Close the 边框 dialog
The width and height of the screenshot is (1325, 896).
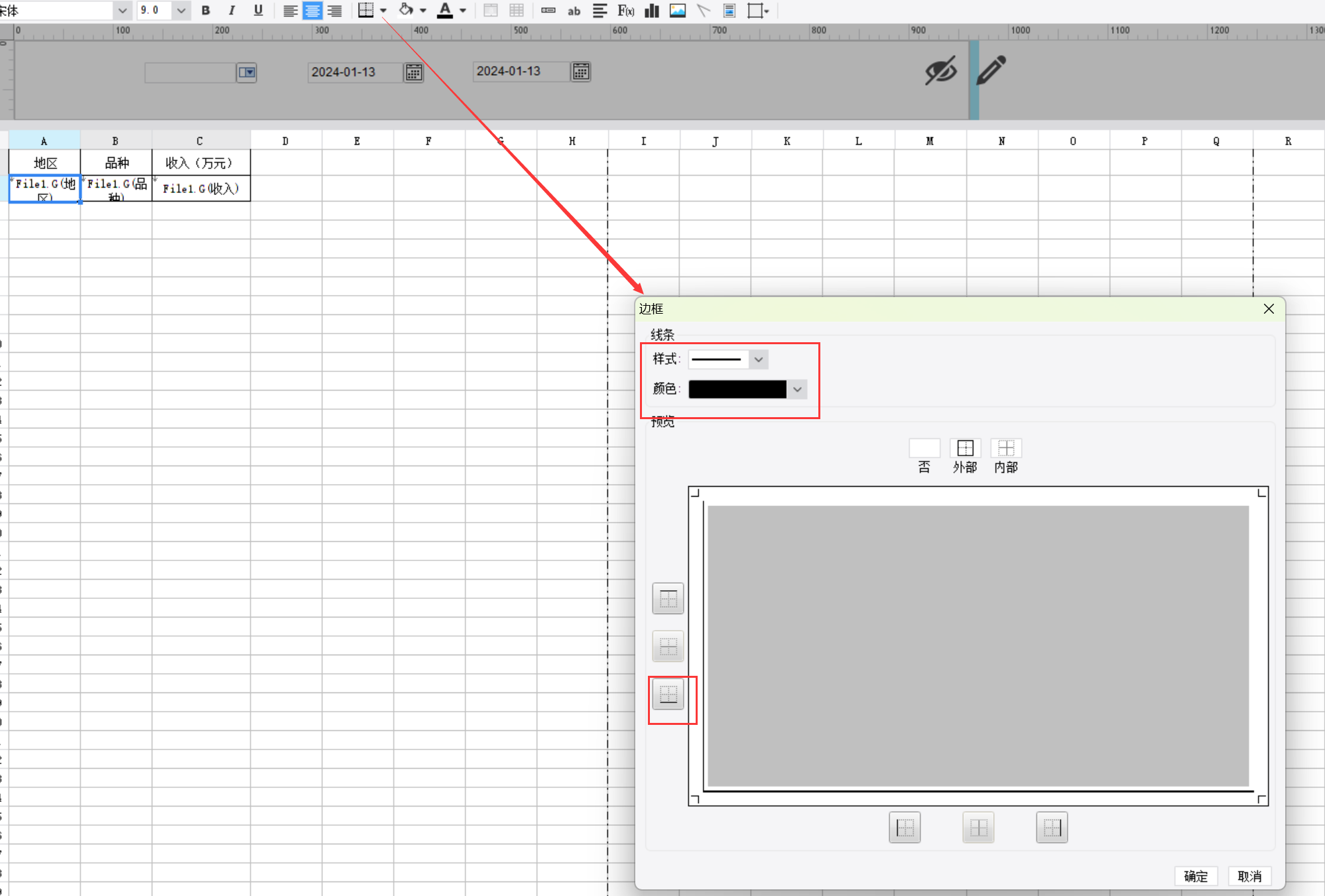click(1269, 309)
